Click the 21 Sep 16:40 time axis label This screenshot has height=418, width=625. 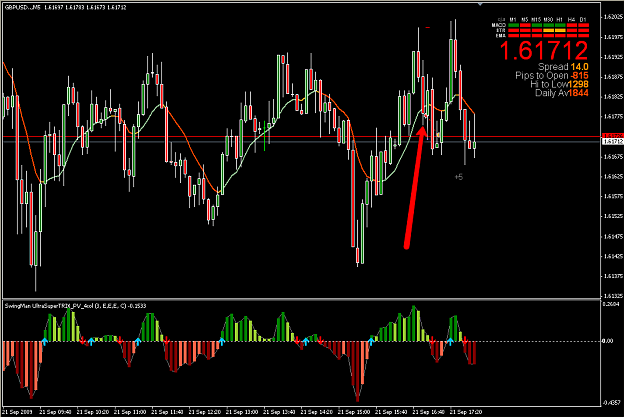(429, 412)
